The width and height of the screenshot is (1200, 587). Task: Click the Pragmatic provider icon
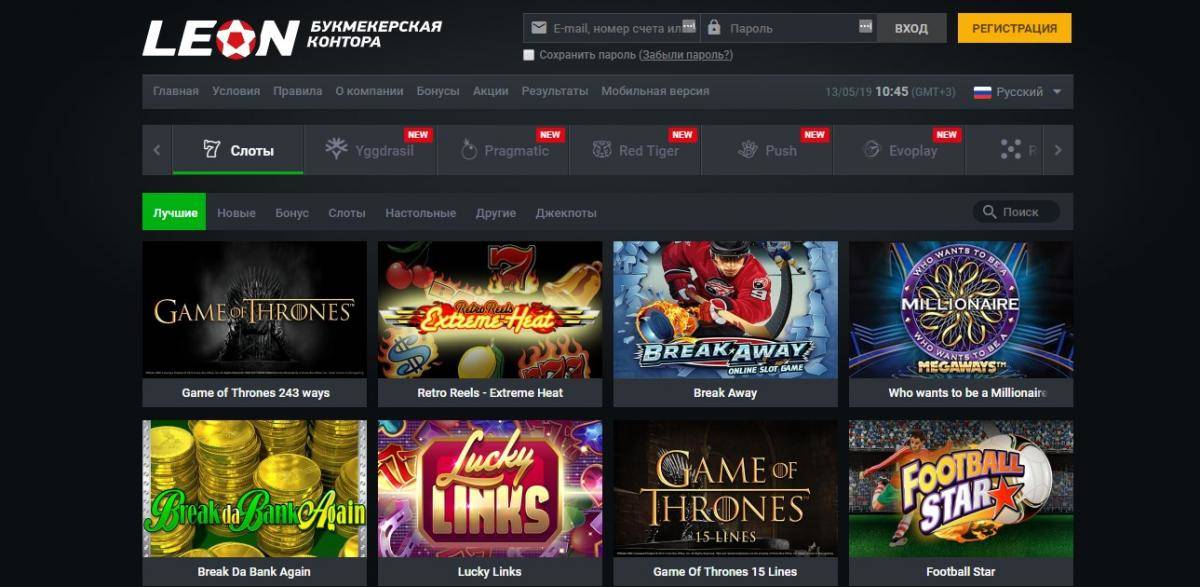[x=469, y=150]
